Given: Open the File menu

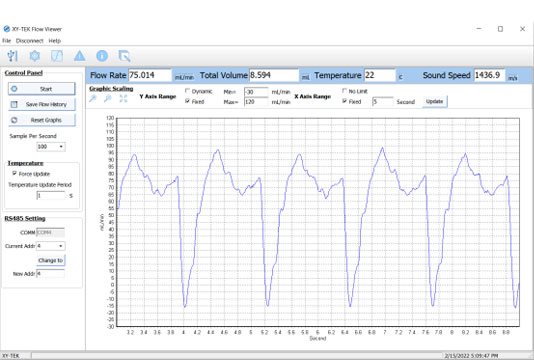Looking at the screenshot, I should [x=6, y=41].
